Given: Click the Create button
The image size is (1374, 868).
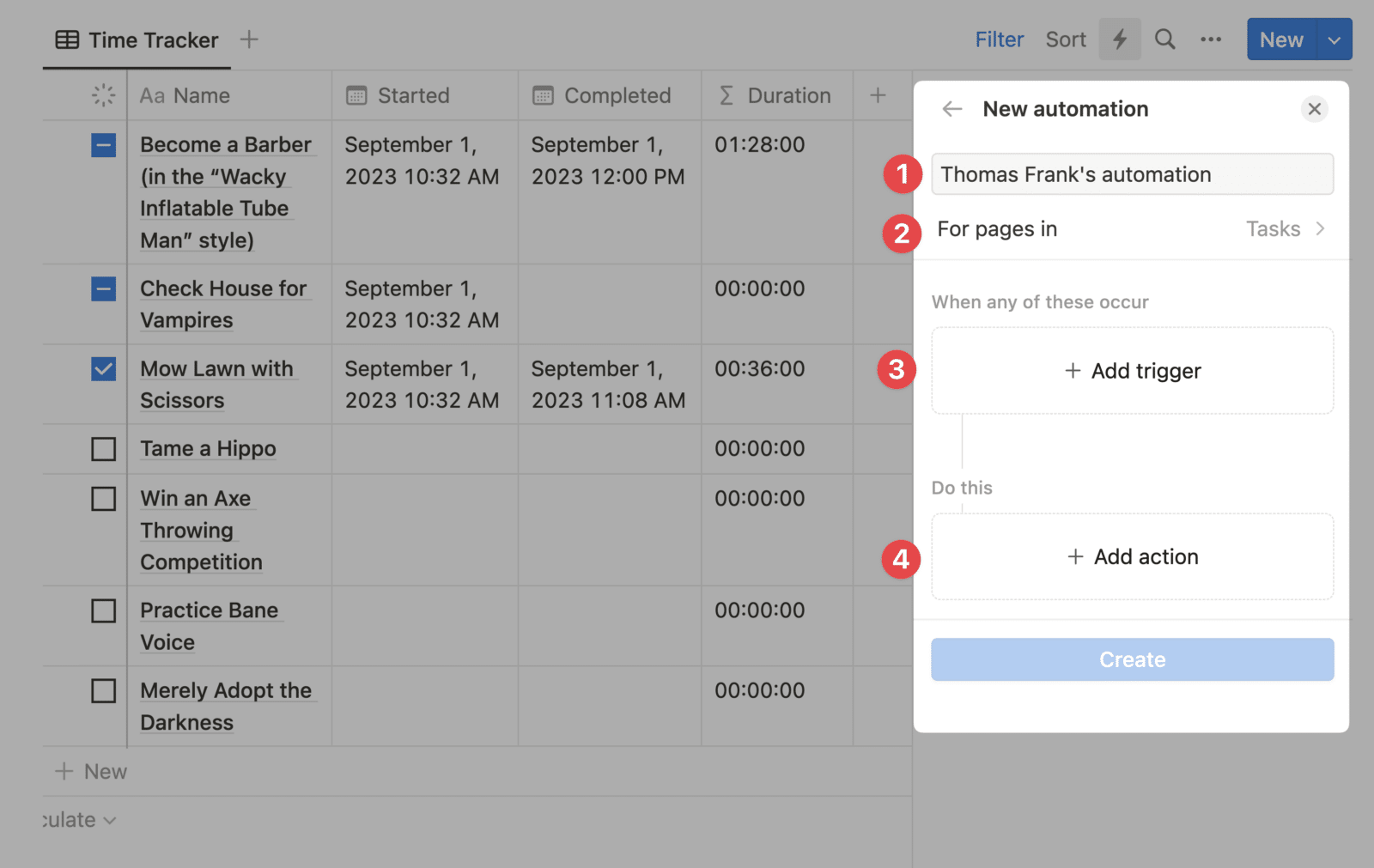Looking at the screenshot, I should (x=1132, y=659).
